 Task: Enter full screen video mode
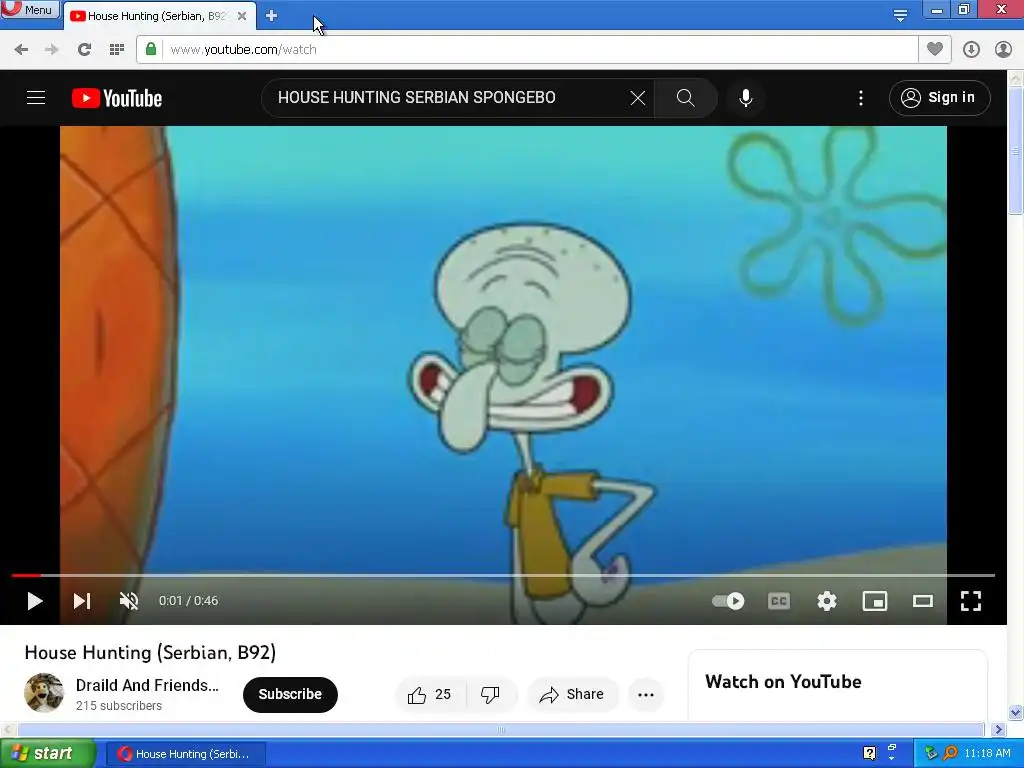tap(971, 601)
